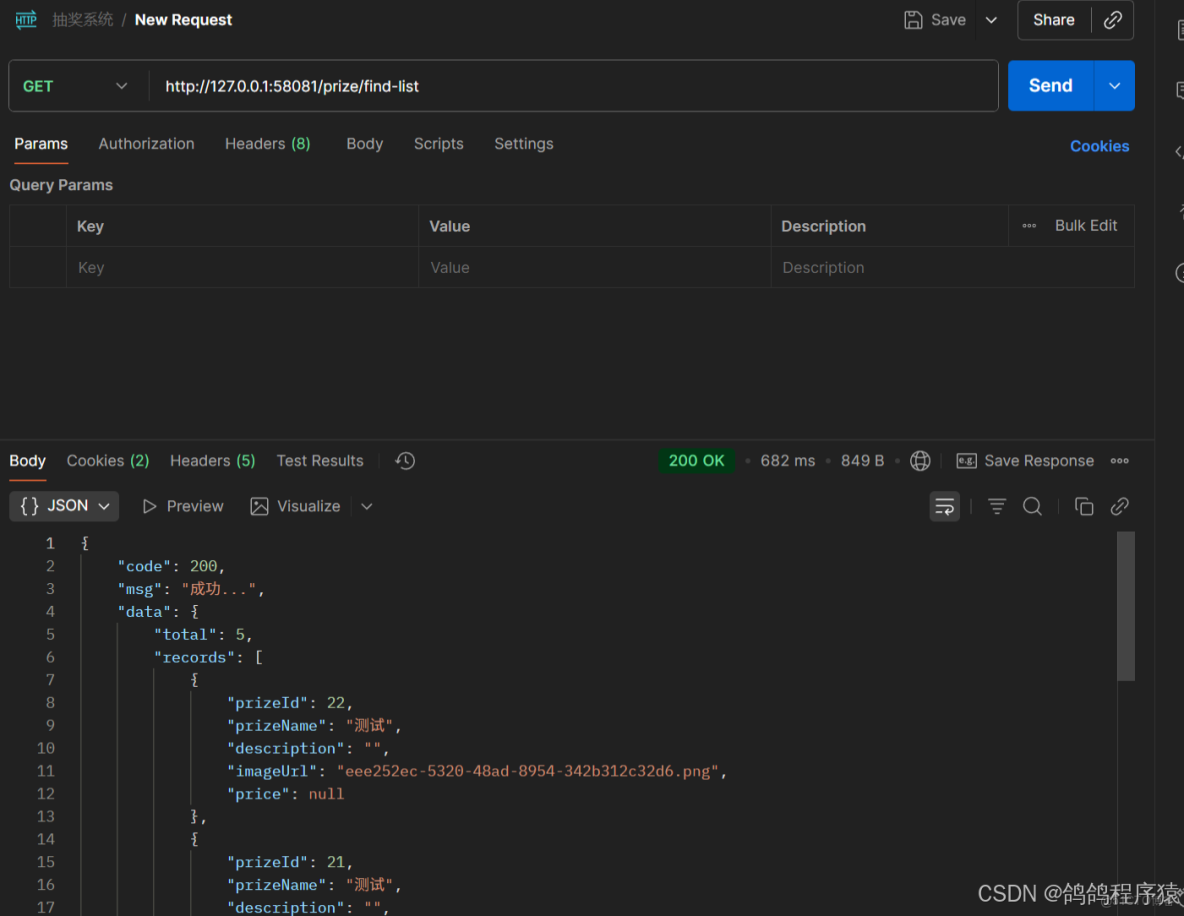Screen dimensions: 1184x916
Task: Click the response history clock icon
Action: tap(405, 461)
